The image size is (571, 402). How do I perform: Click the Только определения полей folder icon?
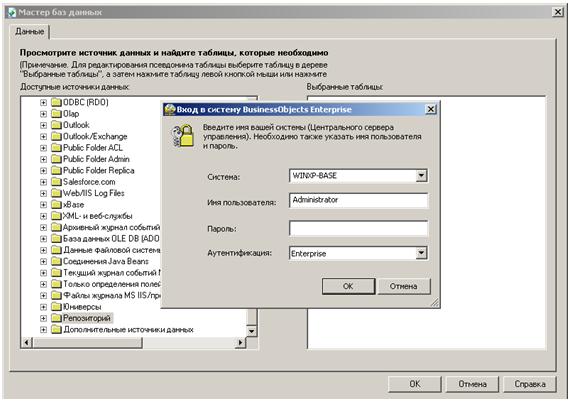pyautogui.click(x=56, y=284)
